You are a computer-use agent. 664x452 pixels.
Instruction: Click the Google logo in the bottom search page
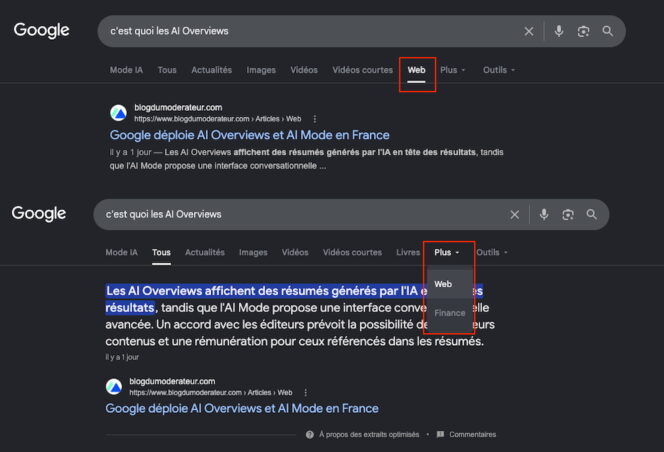39,214
